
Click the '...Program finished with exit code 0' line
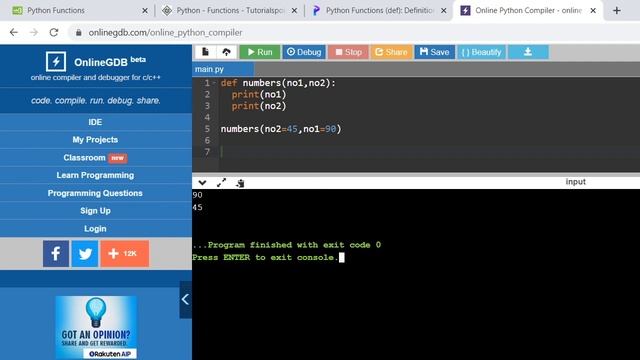287,245
